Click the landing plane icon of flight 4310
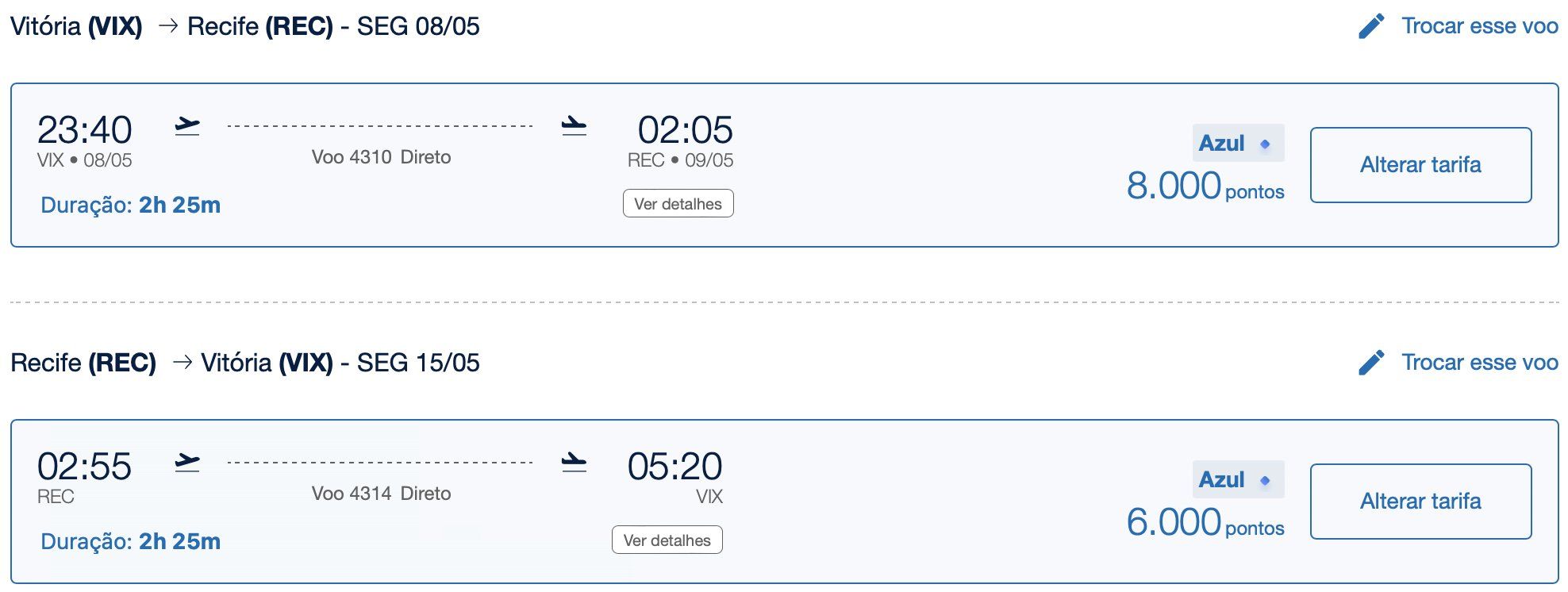The height and width of the screenshot is (592, 1568). pos(574,126)
